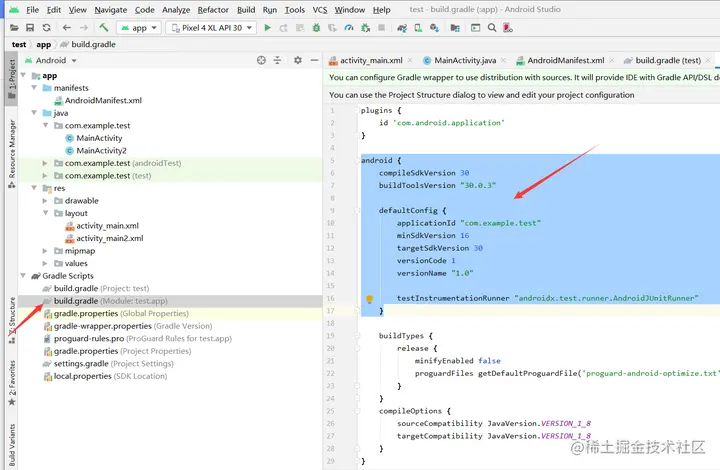Open the 2: Favorites side panel

(12, 383)
